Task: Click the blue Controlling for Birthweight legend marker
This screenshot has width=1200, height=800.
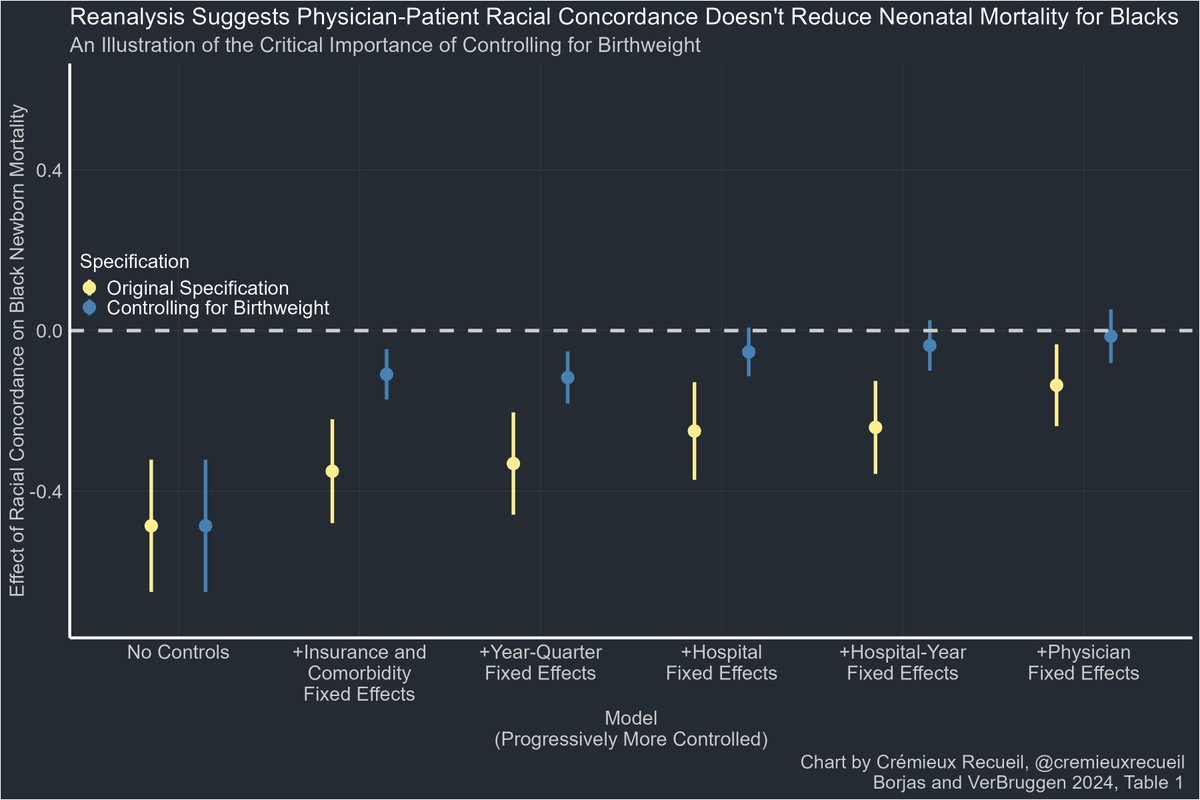Action: pos(89,308)
